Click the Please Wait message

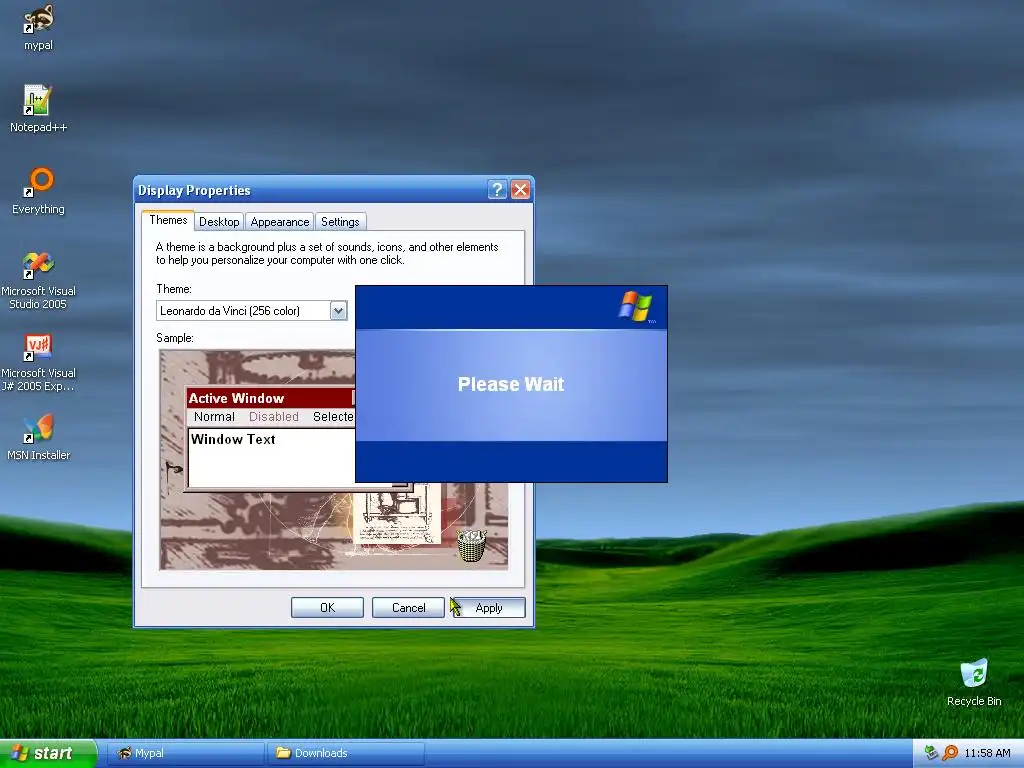point(511,384)
